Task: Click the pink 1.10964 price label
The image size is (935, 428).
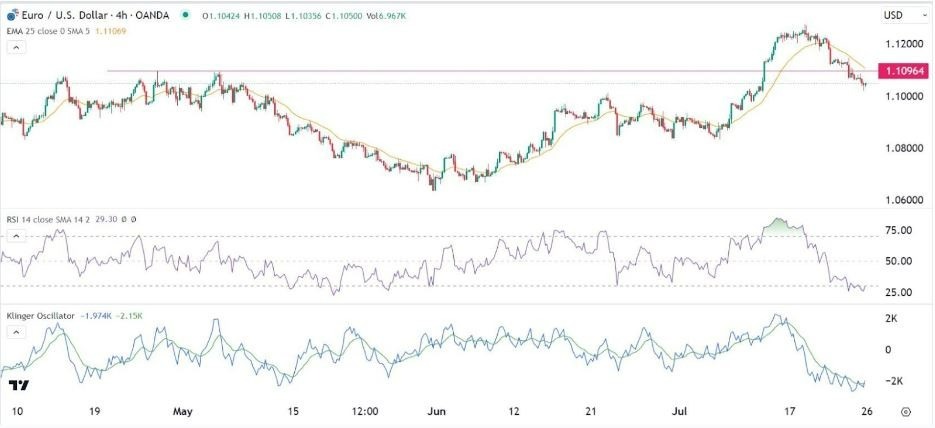Action: [x=902, y=72]
